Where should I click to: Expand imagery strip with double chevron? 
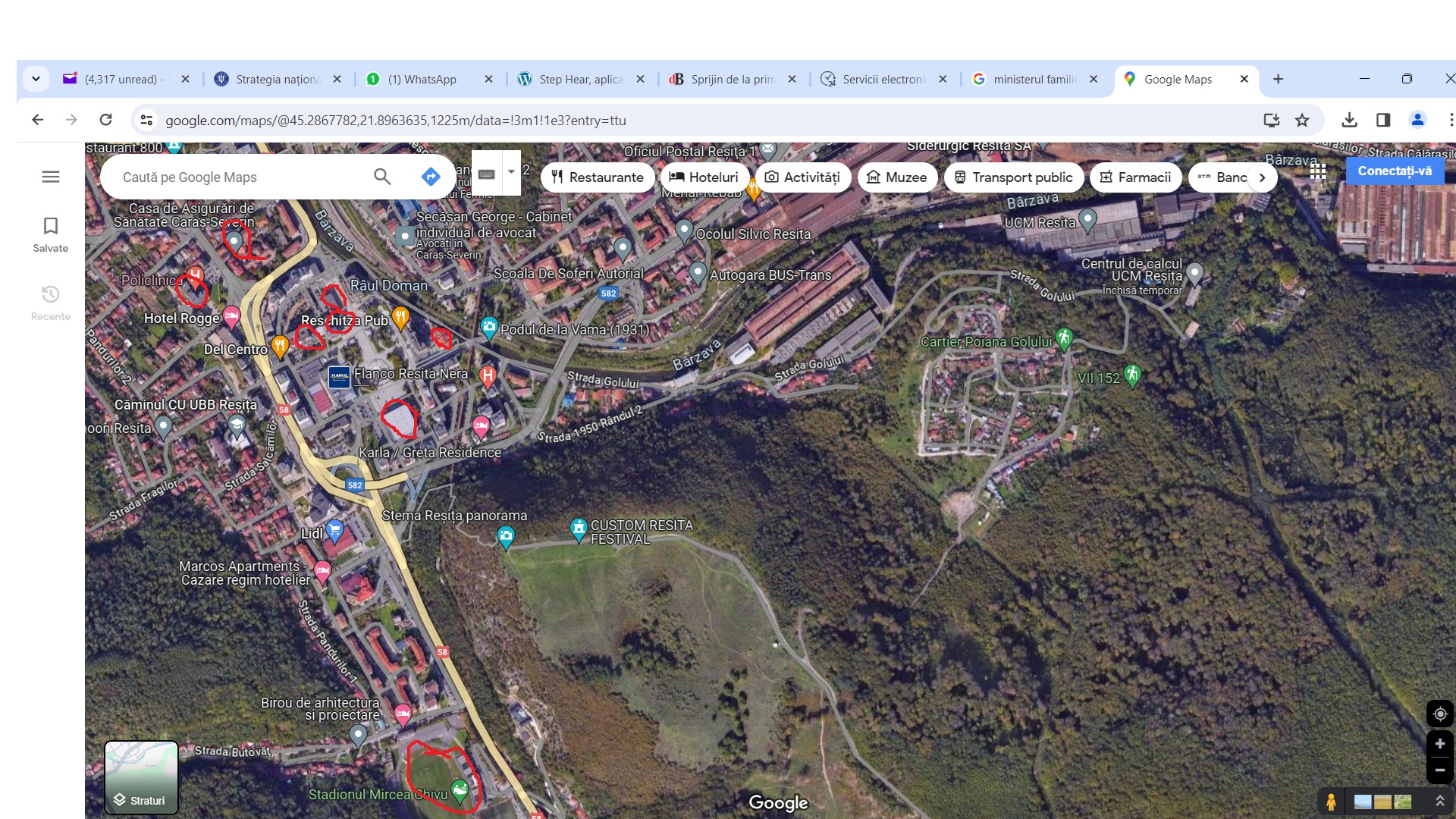(1439, 801)
